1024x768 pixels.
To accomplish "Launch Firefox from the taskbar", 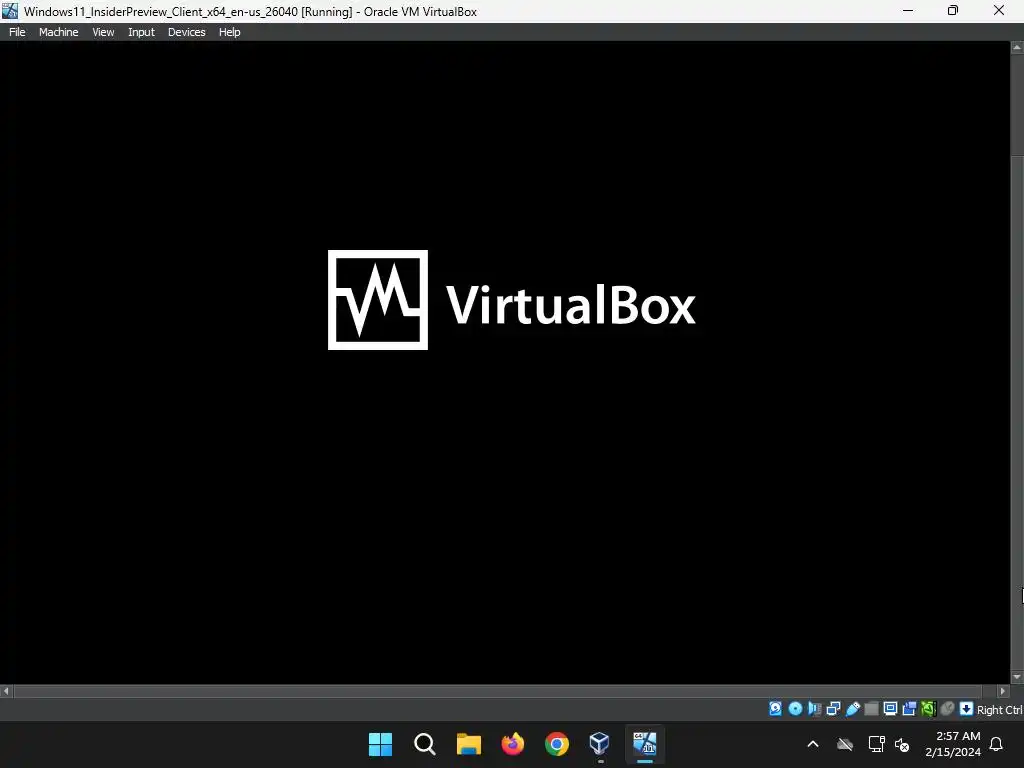I will tap(513, 744).
